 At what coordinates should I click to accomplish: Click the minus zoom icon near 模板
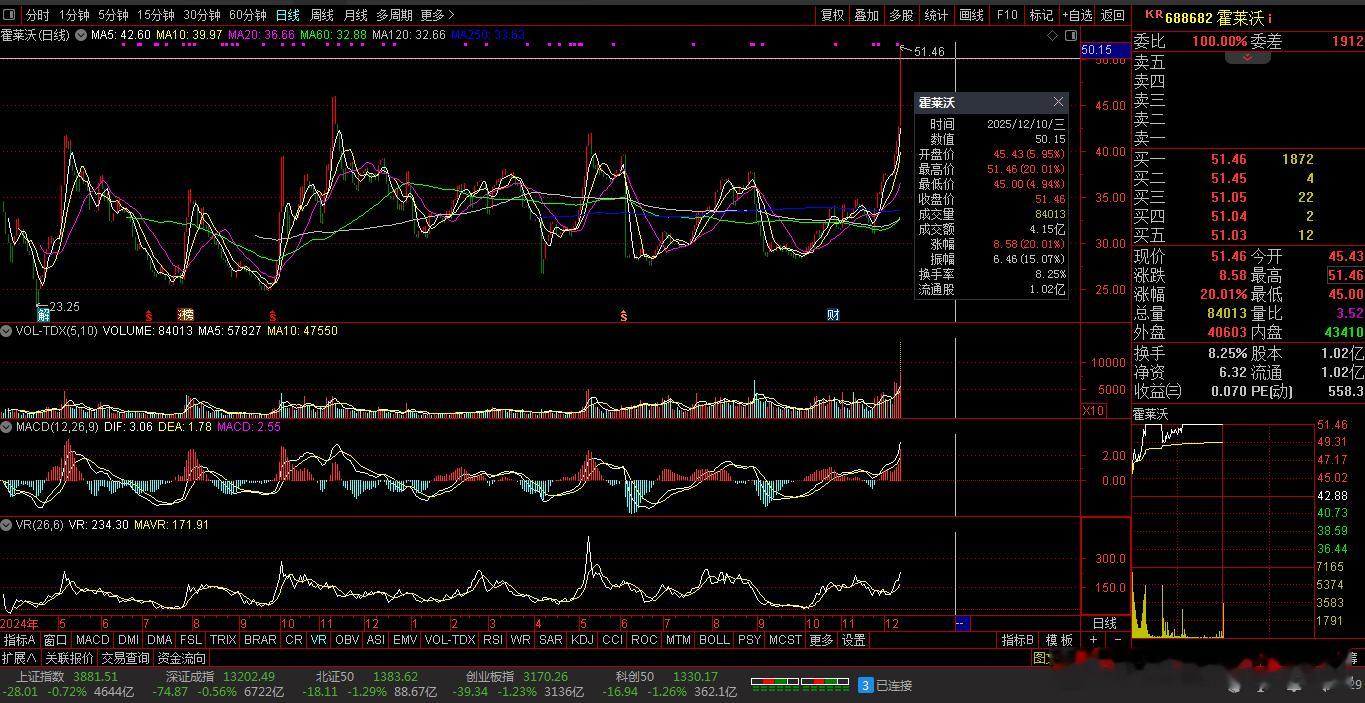(1117, 640)
